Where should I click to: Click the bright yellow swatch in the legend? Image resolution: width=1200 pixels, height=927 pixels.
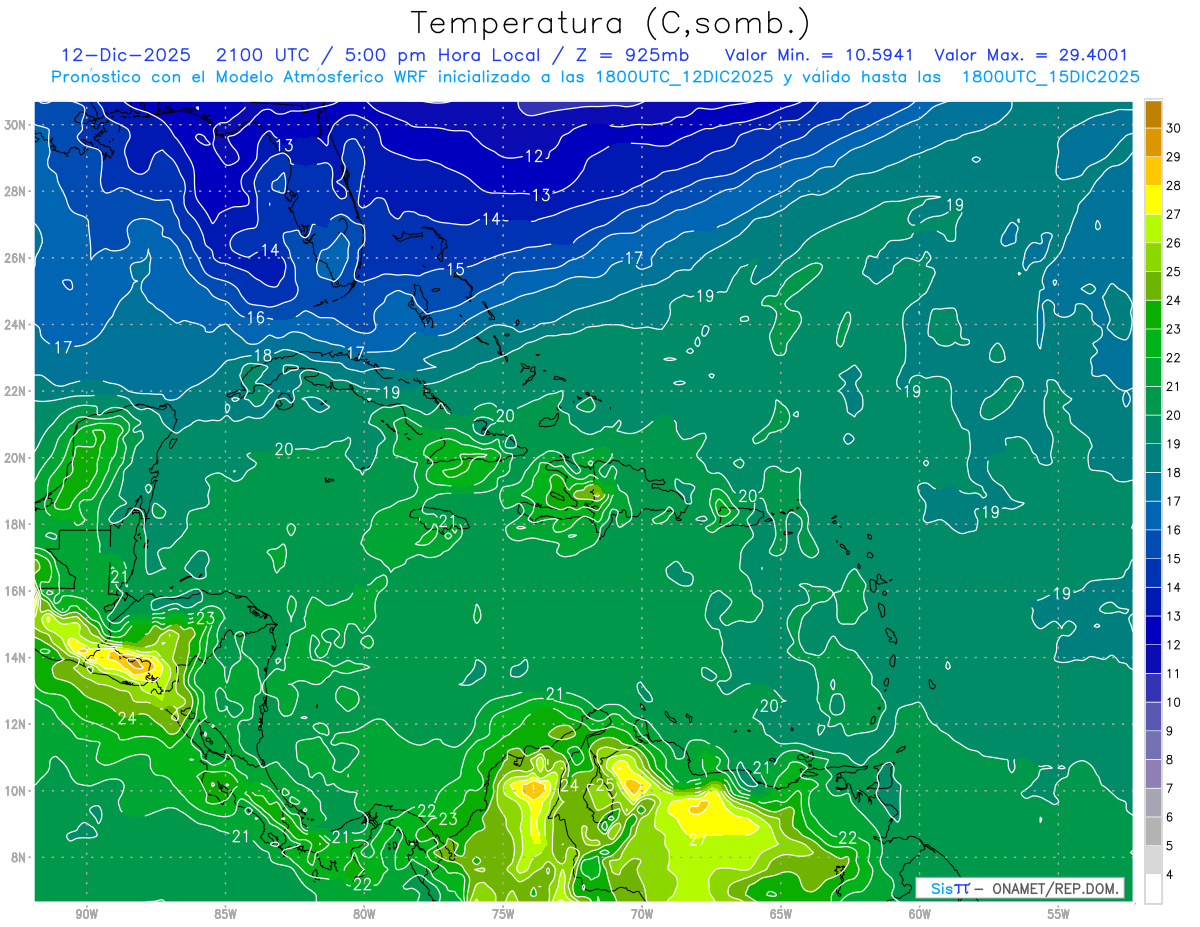(1153, 201)
